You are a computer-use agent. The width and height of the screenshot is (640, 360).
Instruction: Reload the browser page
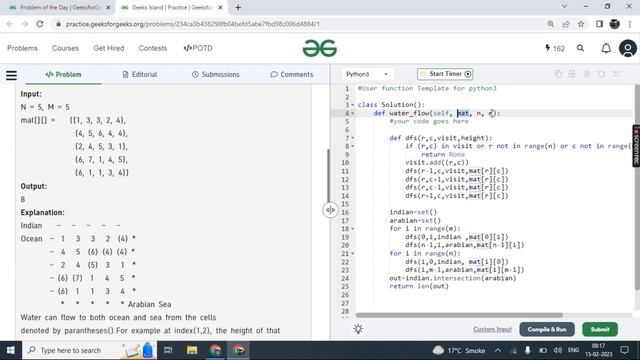point(40,24)
